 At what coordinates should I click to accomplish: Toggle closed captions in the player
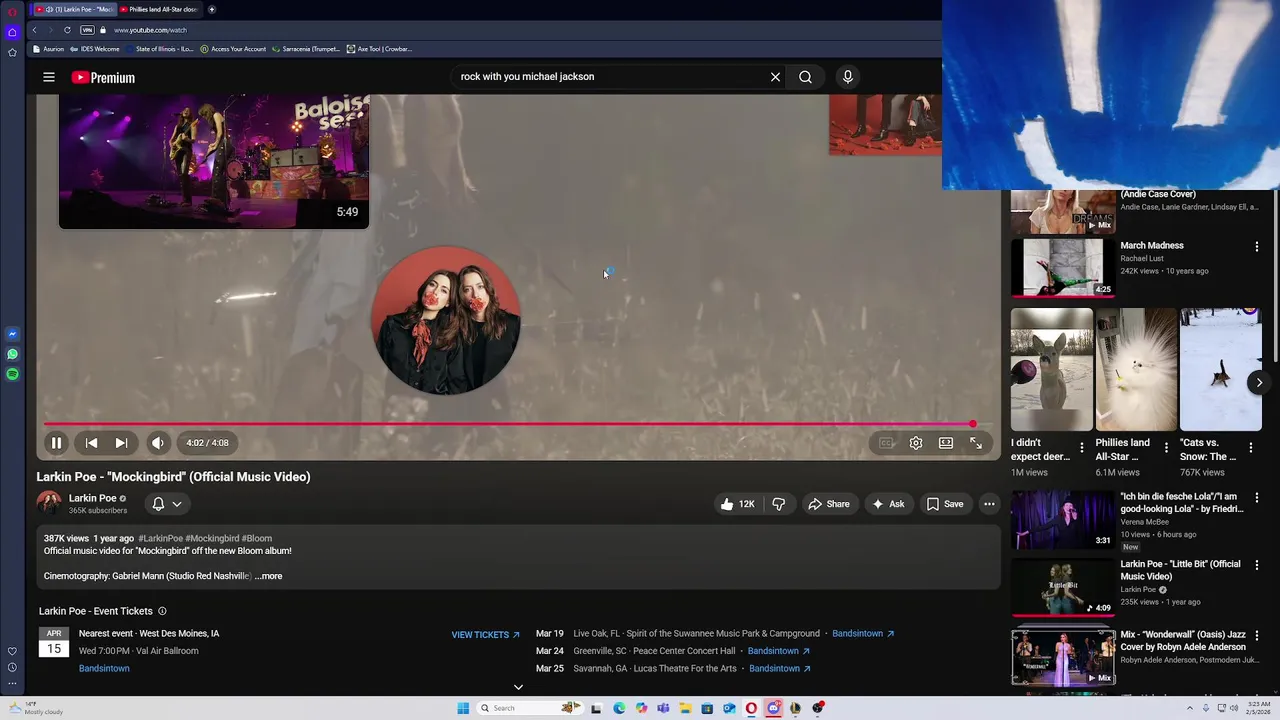point(886,443)
